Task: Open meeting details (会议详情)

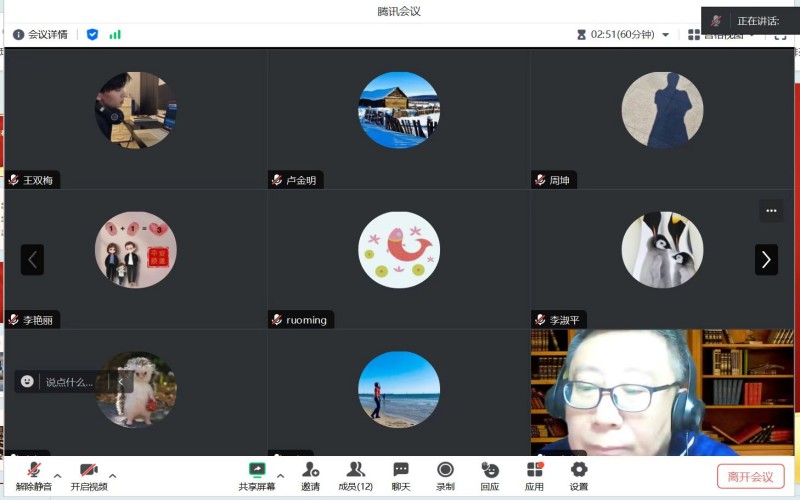Action: click(40, 34)
